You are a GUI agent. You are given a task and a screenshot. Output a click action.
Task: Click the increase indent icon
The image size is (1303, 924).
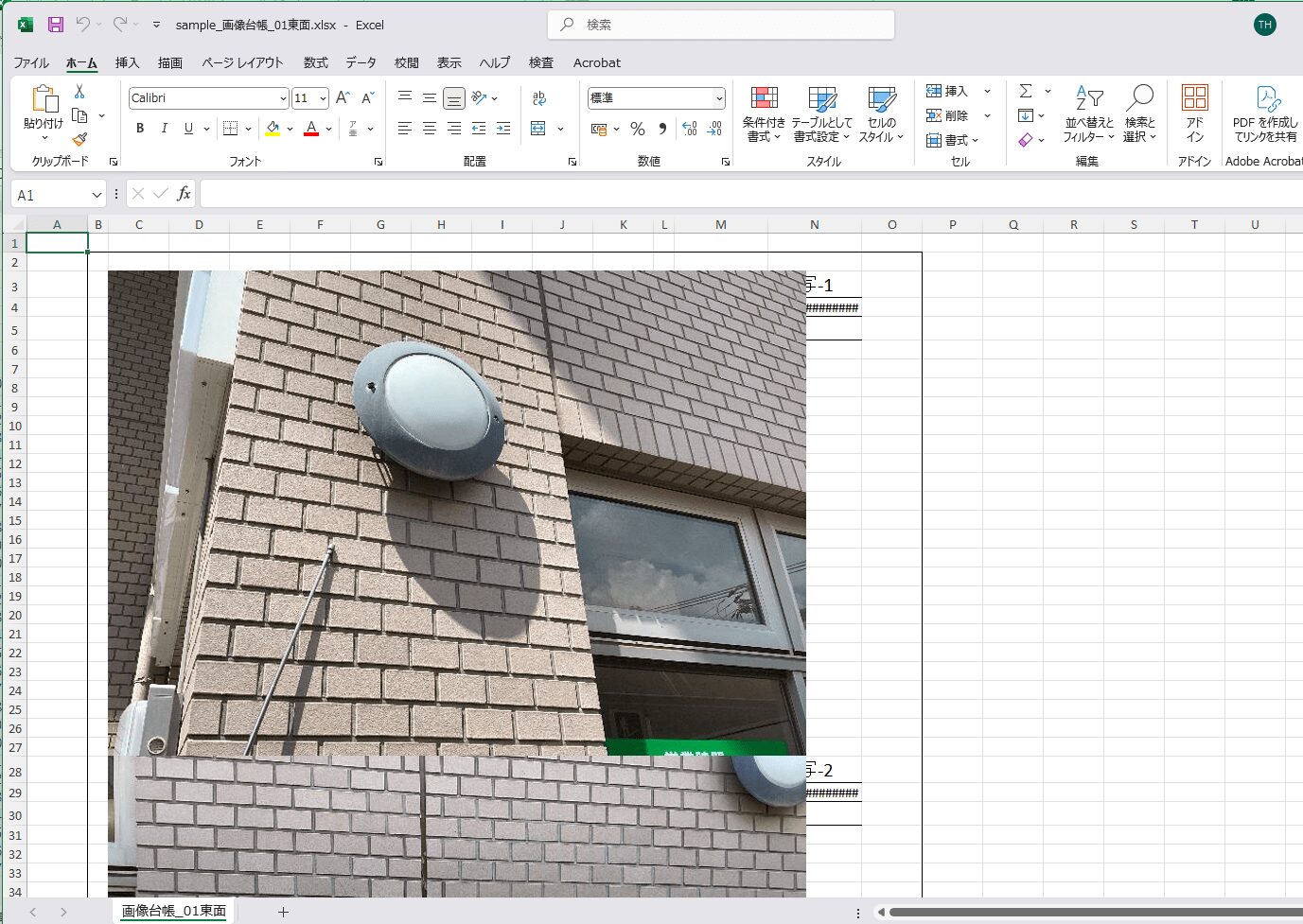click(503, 129)
